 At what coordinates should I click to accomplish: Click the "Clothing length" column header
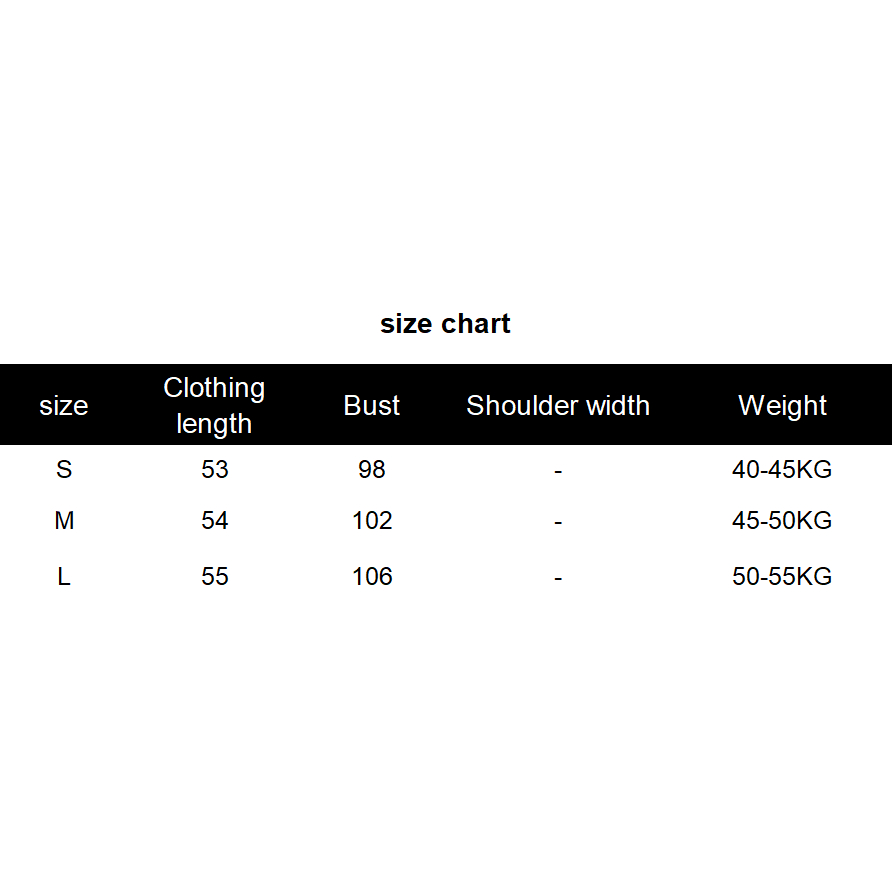pos(214,405)
